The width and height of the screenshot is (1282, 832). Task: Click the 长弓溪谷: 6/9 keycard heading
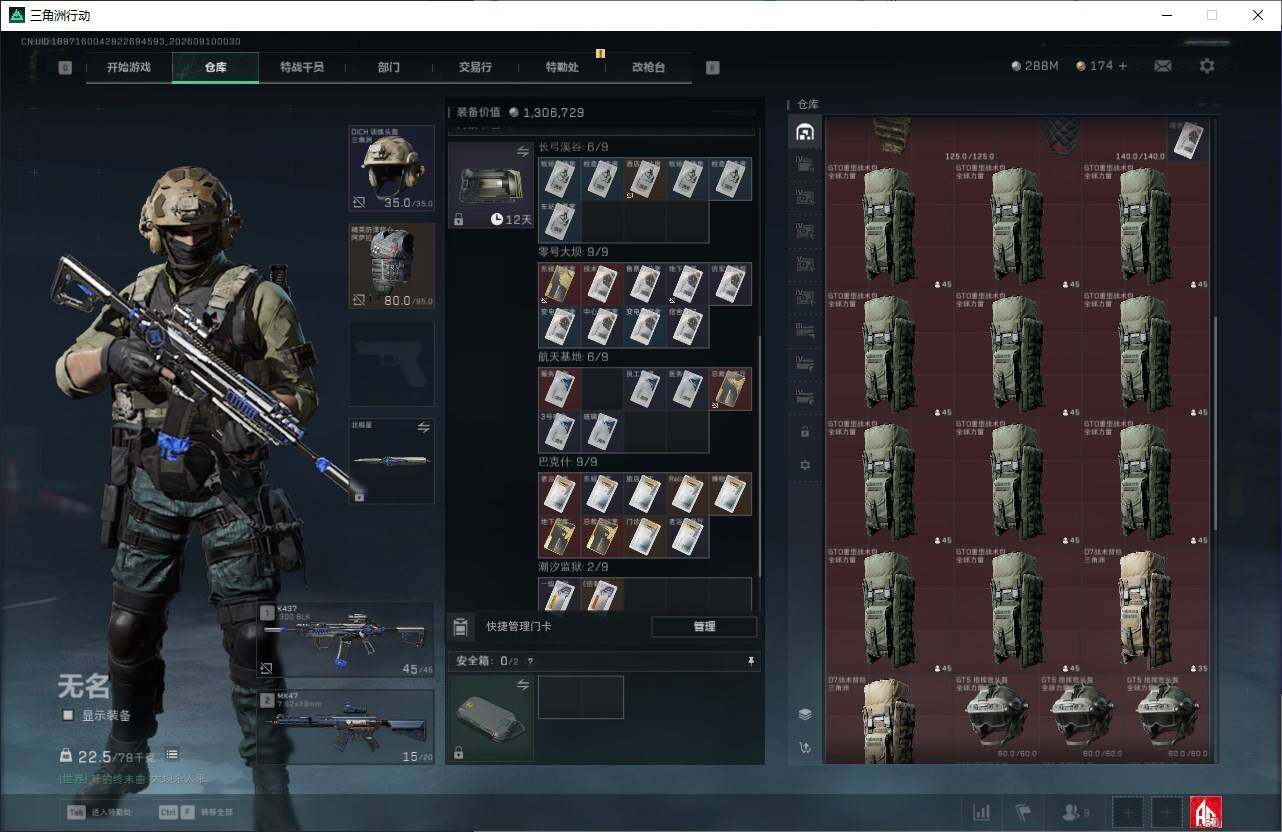(573, 147)
